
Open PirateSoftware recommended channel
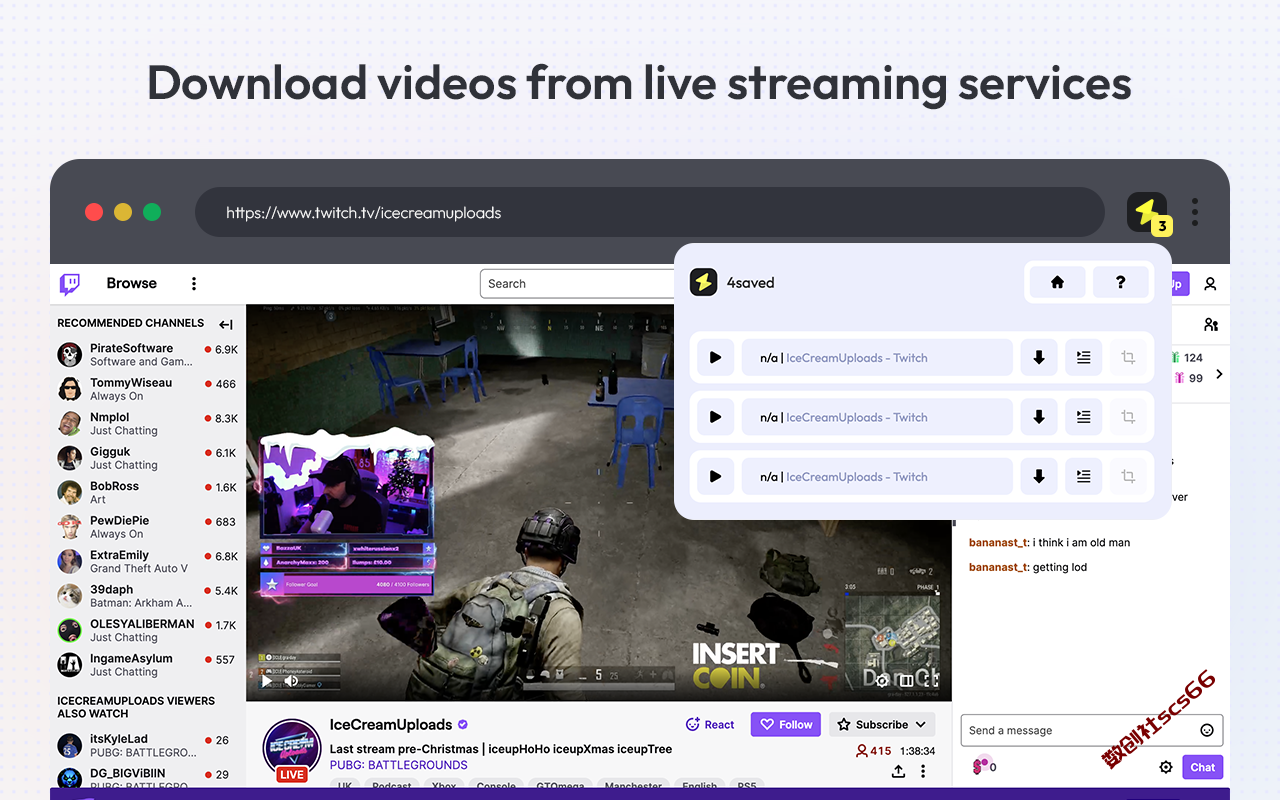[x=148, y=355]
